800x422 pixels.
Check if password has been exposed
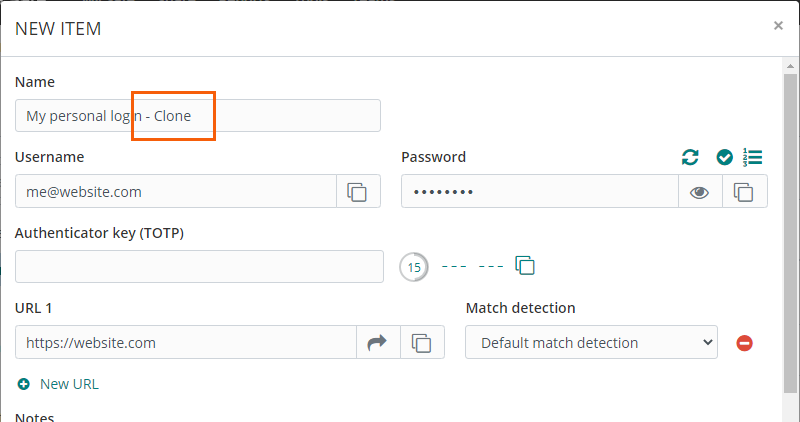725,157
